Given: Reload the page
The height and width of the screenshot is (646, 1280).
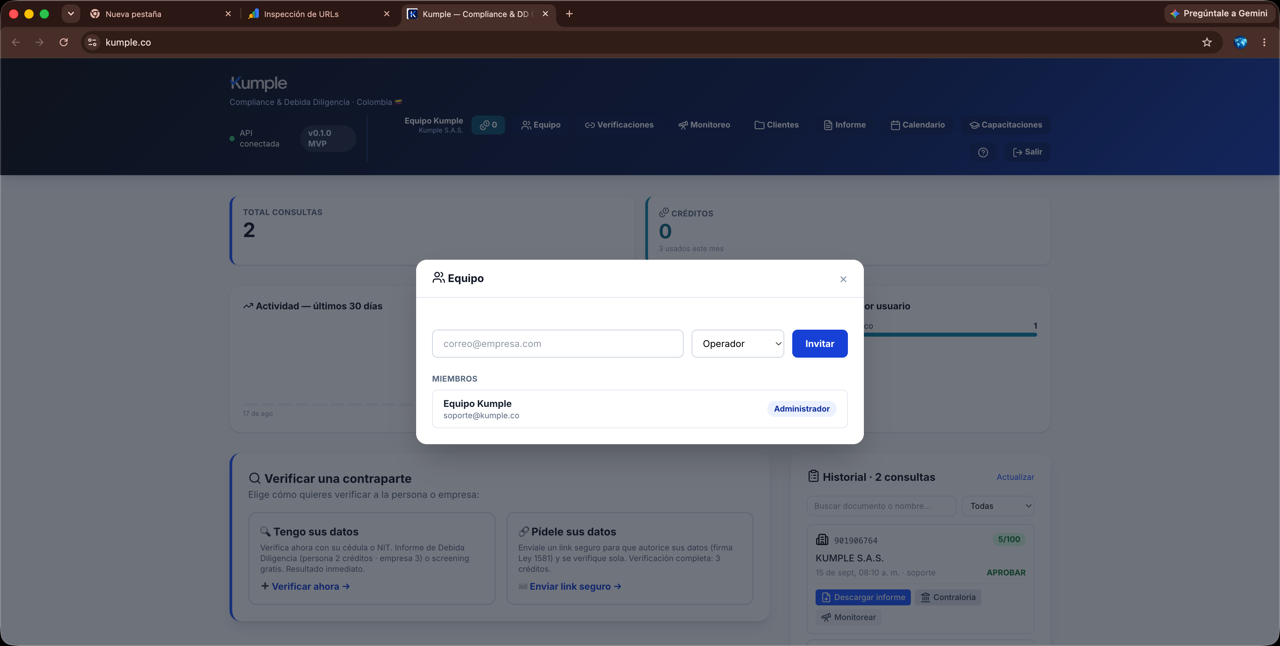Looking at the screenshot, I should tap(63, 42).
